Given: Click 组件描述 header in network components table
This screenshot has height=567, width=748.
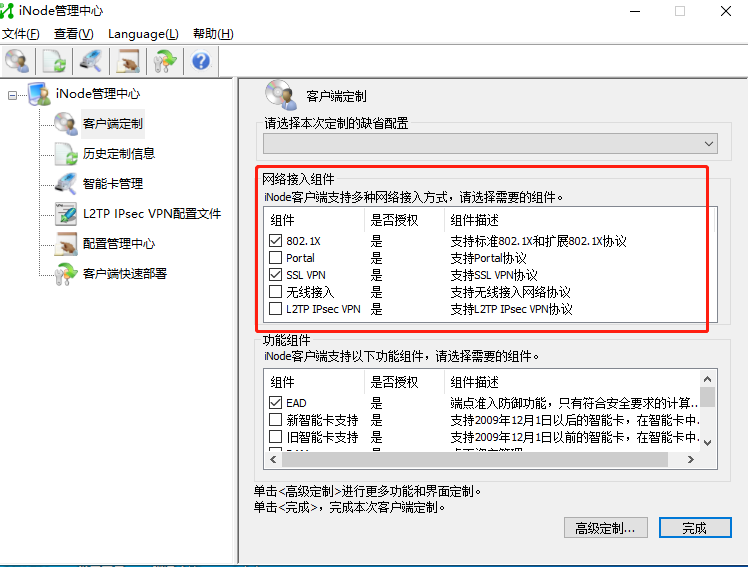Looking at the screenshot, I should pos(474,220).
